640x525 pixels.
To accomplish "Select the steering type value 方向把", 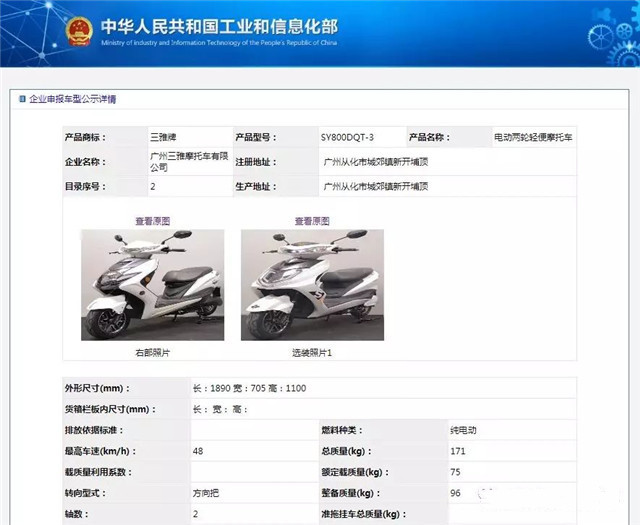I will pyautogui.click(x=206, y=493).
